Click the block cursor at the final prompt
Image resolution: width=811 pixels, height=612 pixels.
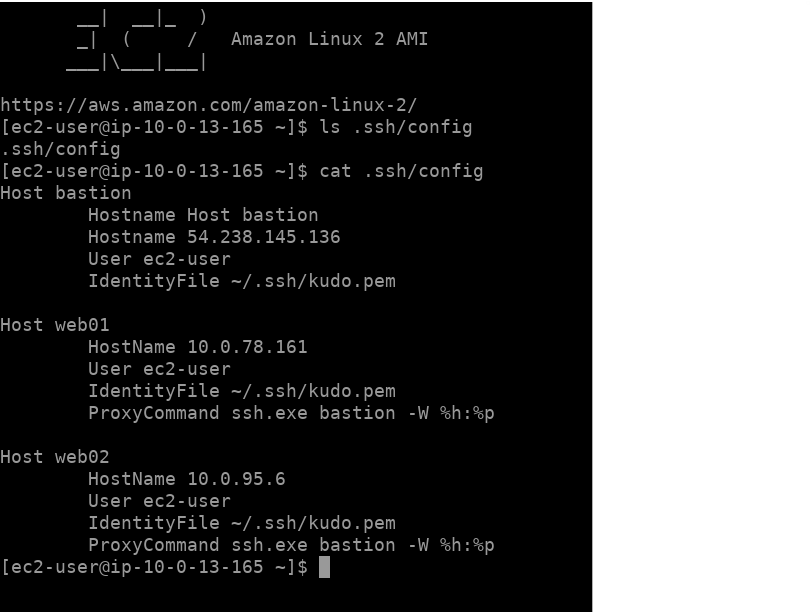(324, 567)
